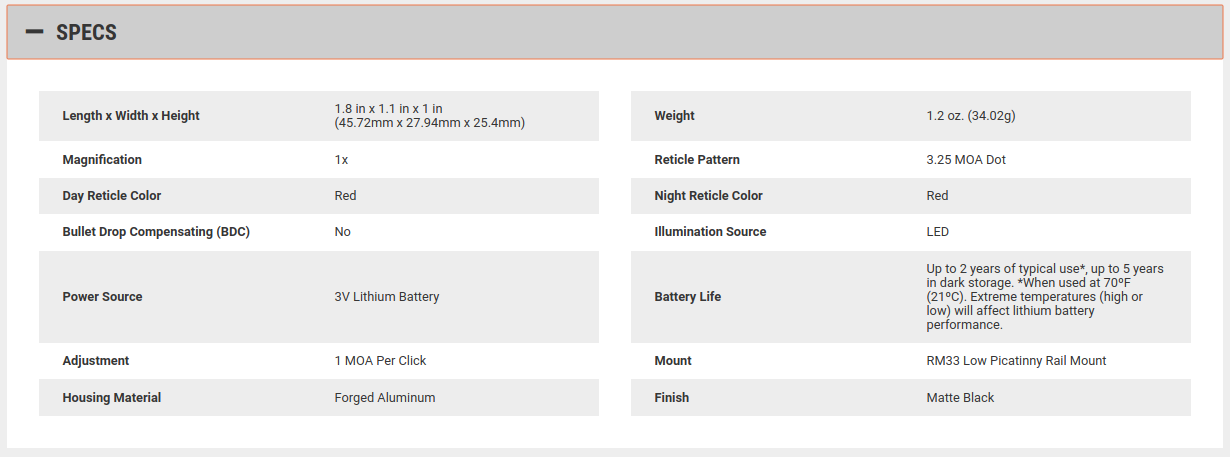Image resolution: width=1230 pixels, height=457 pixels.
Task: Collapse the SPECS section via minus icon
Action: click(34, 32)
